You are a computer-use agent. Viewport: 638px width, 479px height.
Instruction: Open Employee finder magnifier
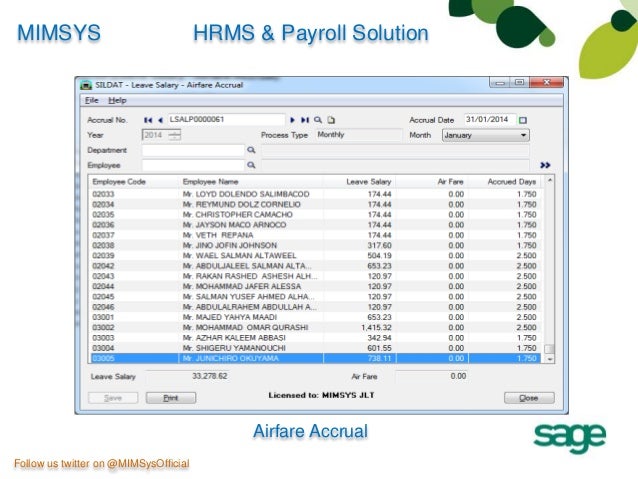pyautogui.click(x=251, y=165)
